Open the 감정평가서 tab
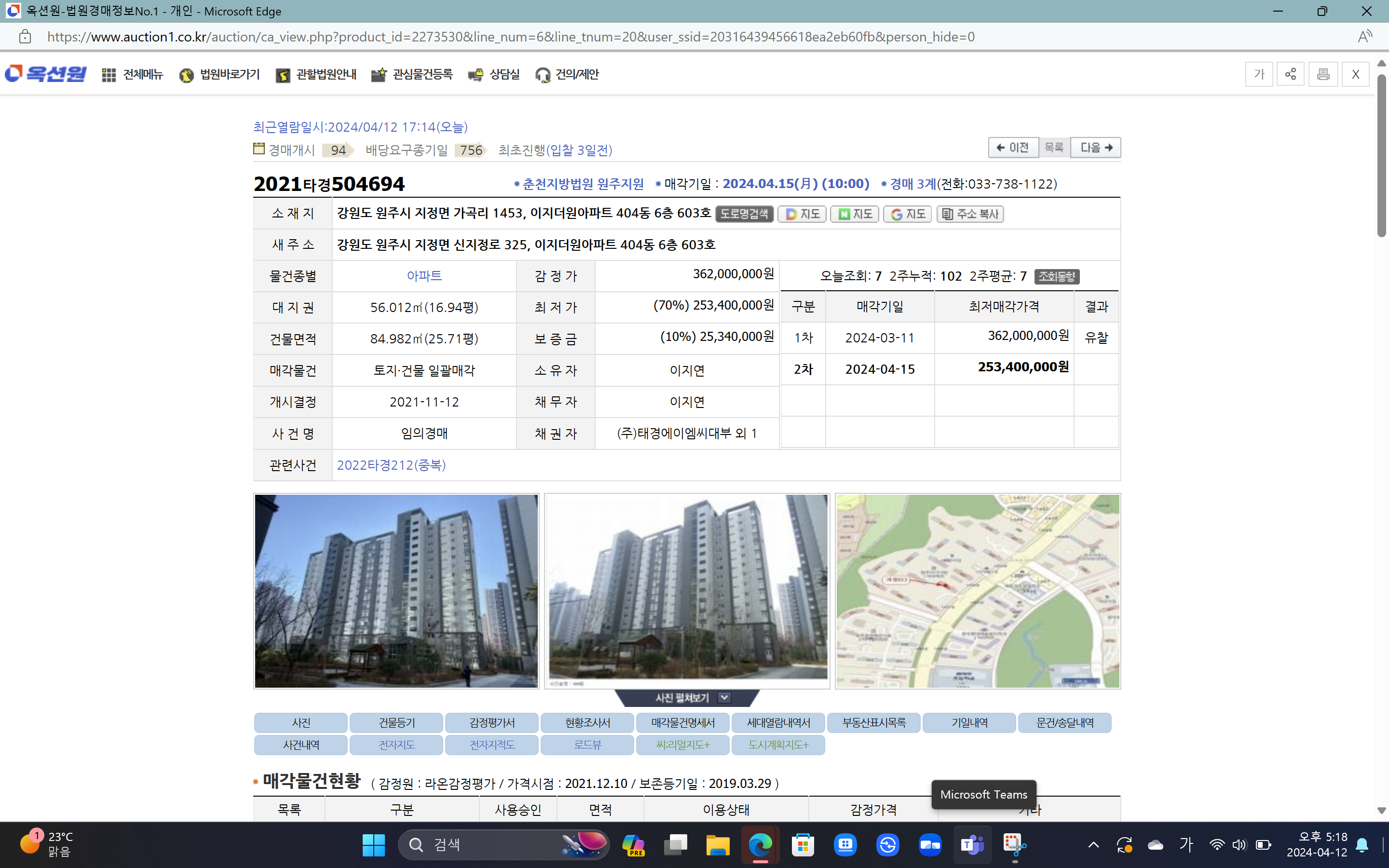Image resolution: width=1389 pixels, height=868 pixels. click(x=492, y=723)
